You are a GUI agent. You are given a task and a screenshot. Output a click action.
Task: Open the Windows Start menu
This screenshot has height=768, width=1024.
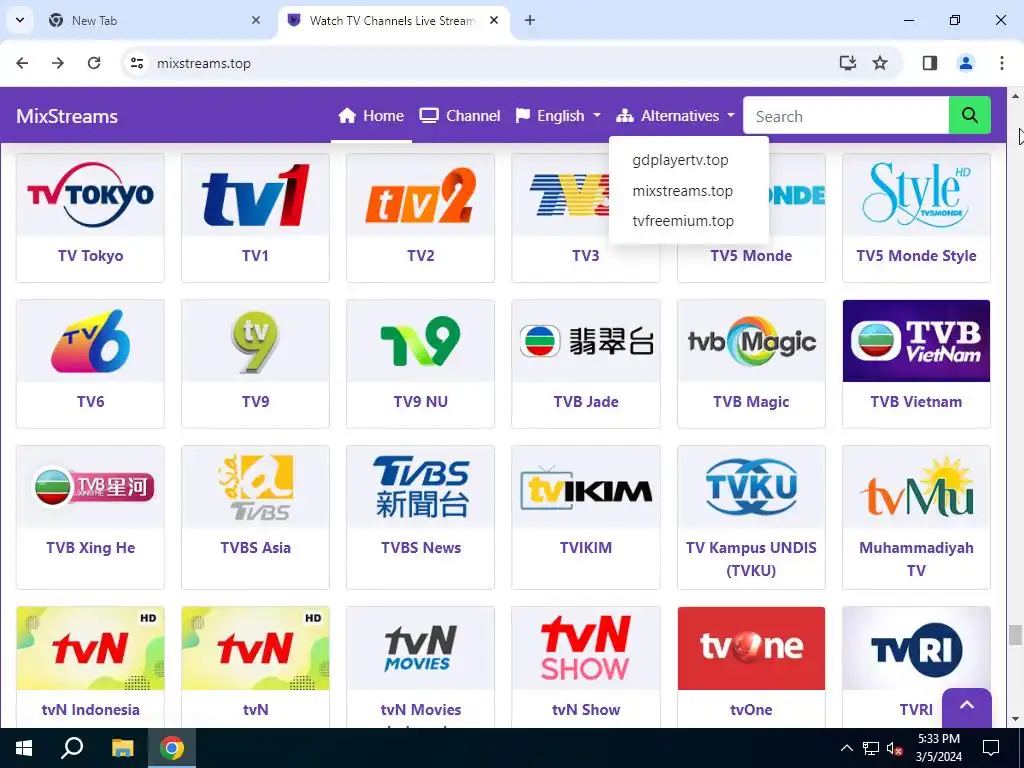[24, 748]
